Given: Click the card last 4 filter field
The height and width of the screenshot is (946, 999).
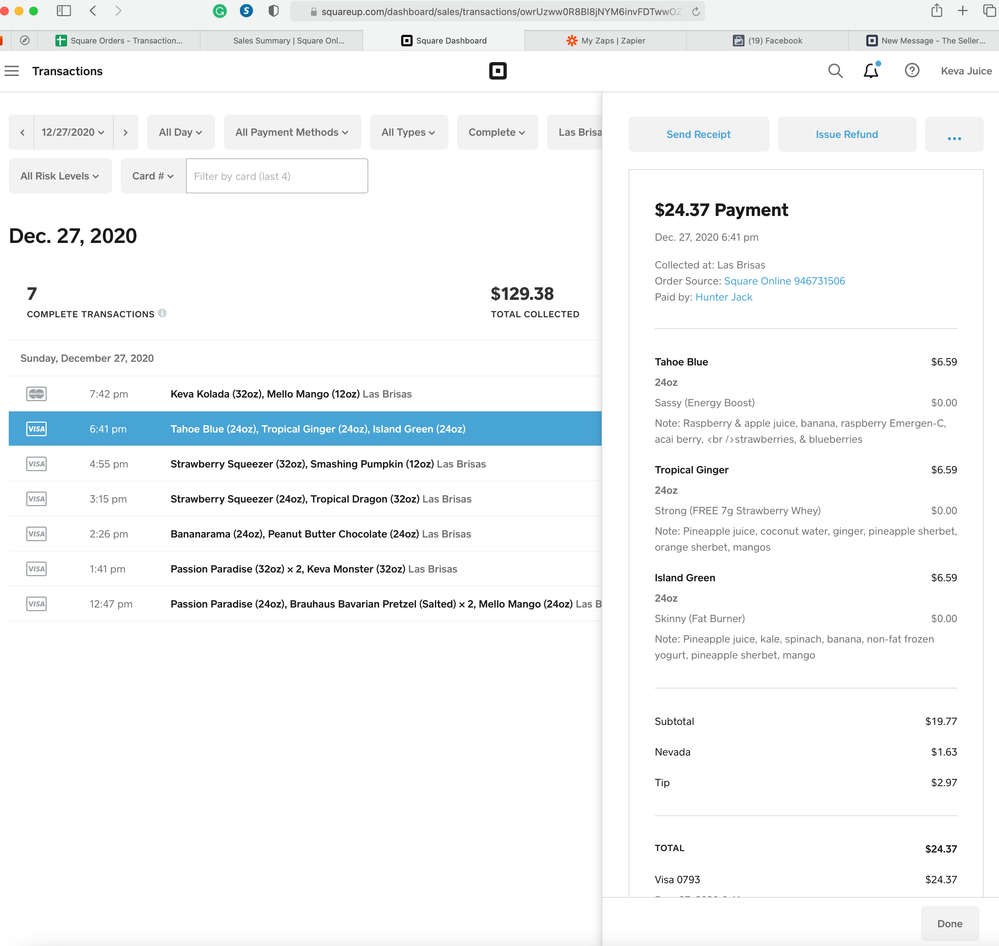Looking at the screenshot, I should (x=277, y=176).
